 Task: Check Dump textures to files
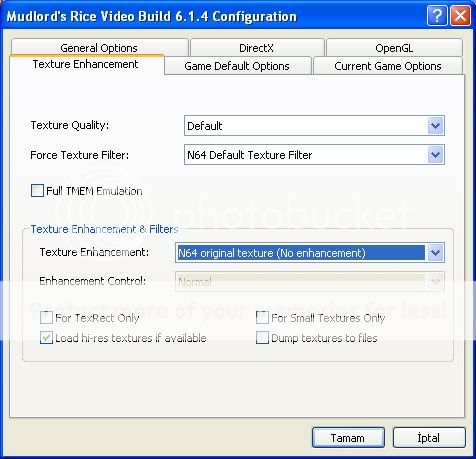point(262,337)
